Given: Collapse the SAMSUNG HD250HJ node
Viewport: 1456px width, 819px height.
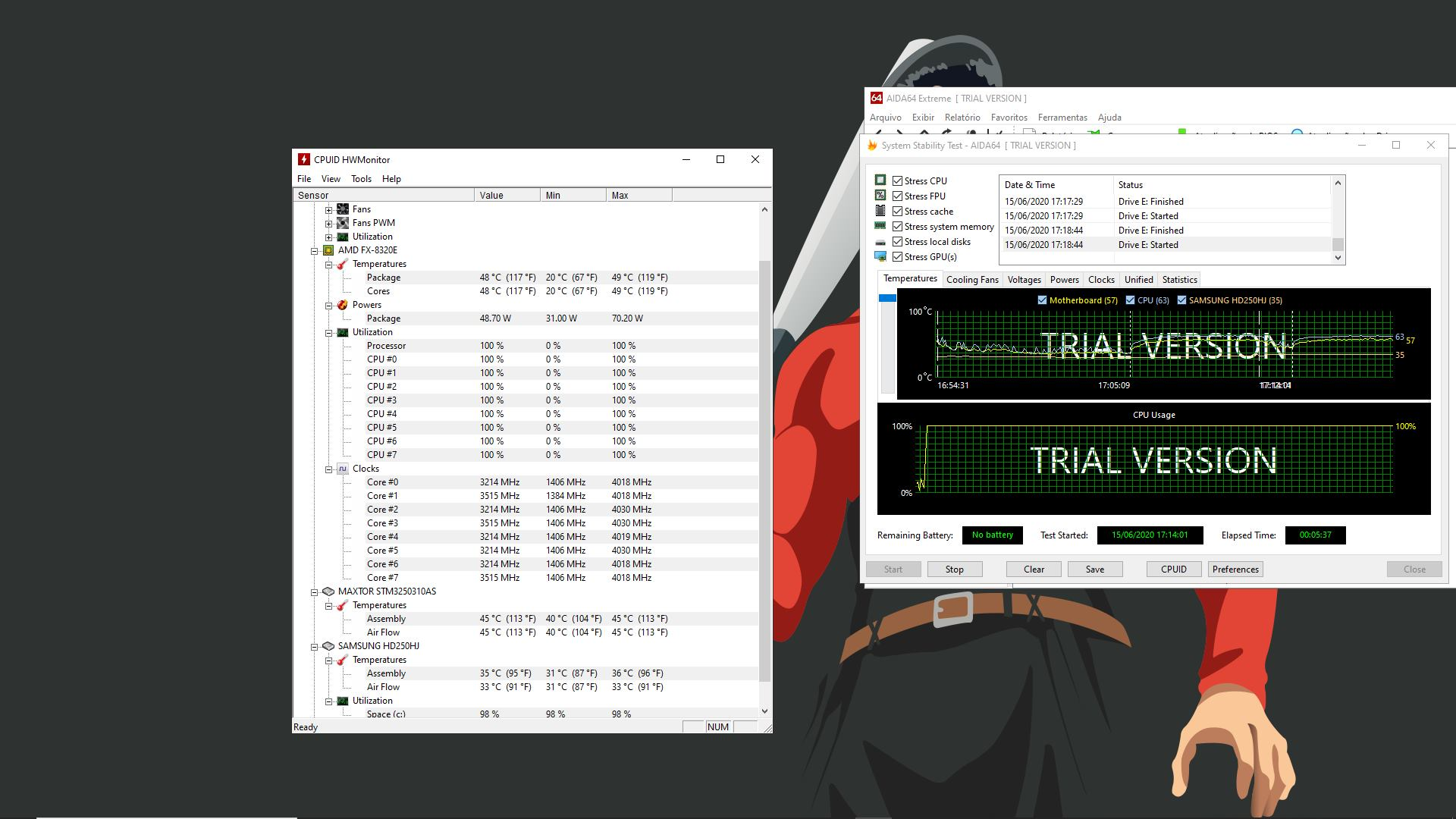Looking at the screenshot, I should (315, 647).
